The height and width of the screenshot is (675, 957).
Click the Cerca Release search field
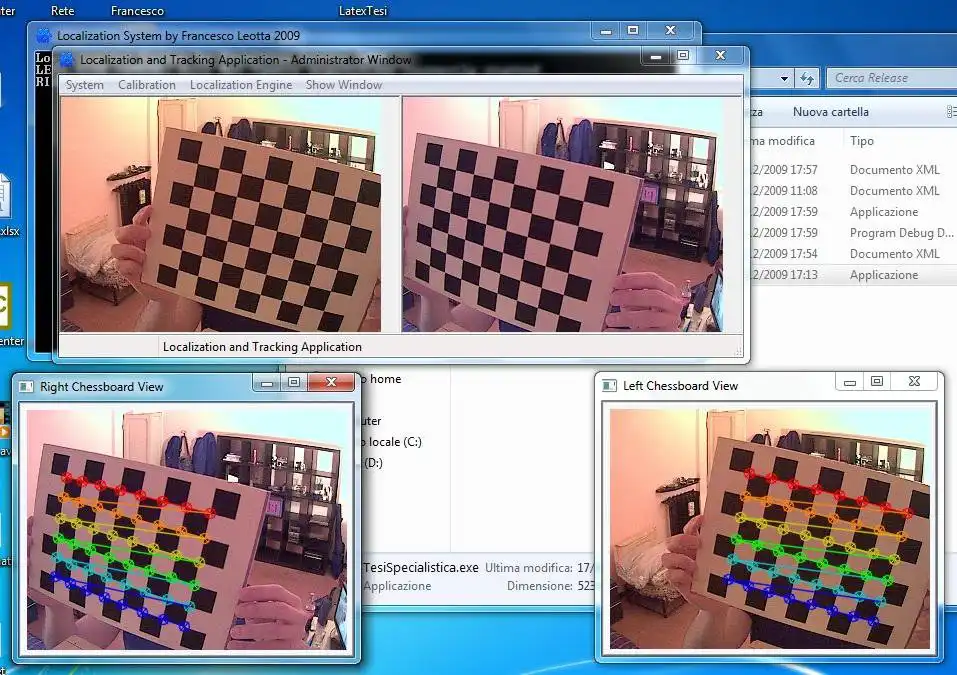pyautogui.click(x=891, y=78)
